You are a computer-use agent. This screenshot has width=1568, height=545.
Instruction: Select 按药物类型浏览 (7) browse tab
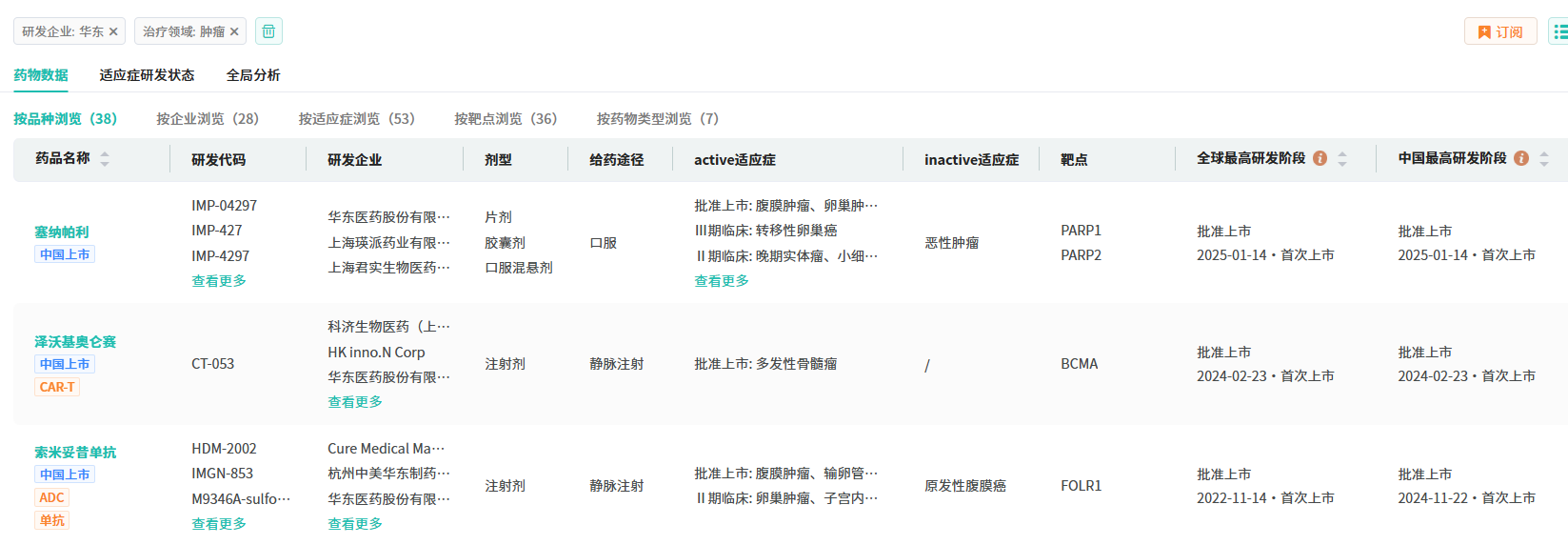(657, 119)
